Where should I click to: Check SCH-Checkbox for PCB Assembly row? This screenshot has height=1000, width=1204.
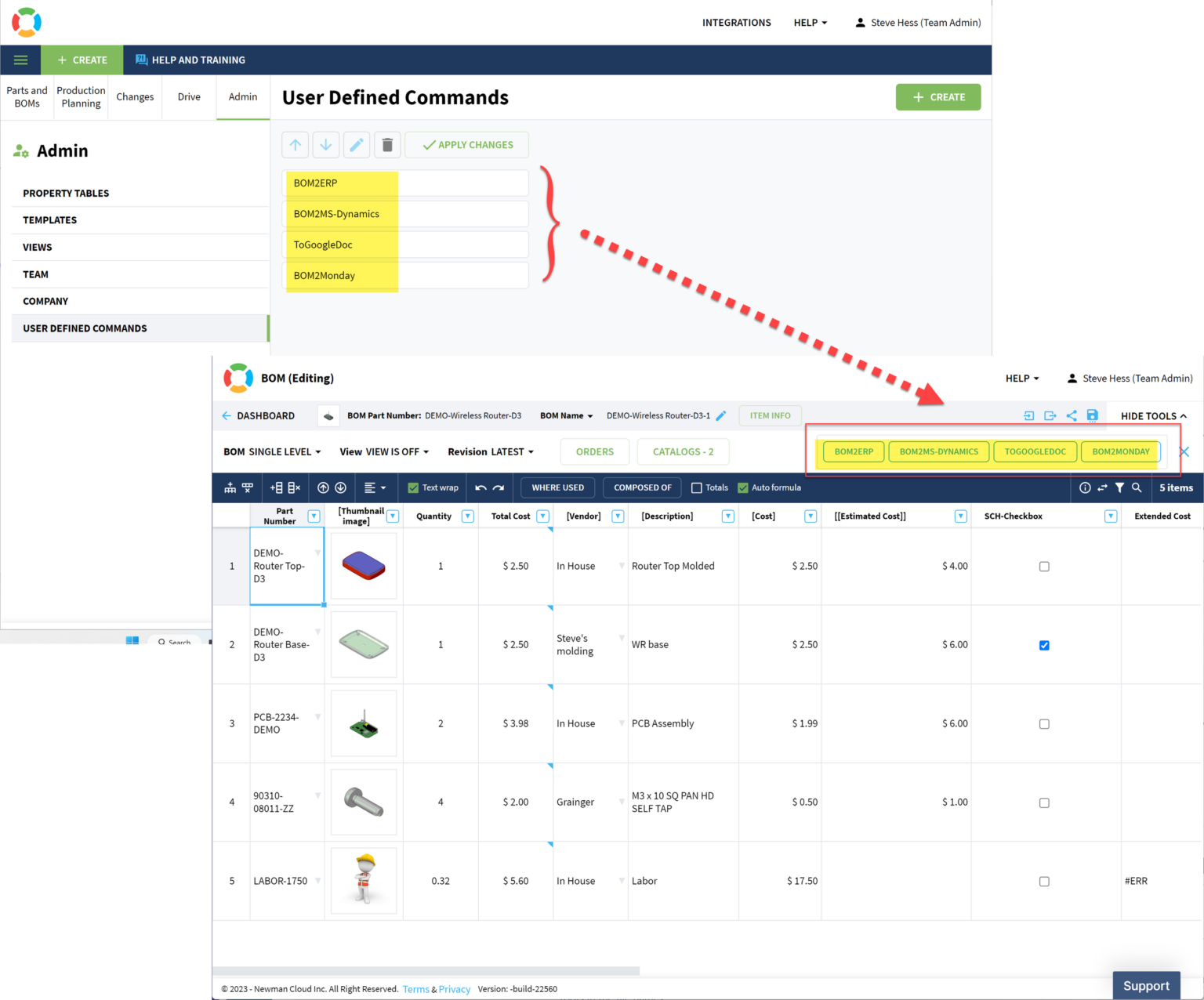click(x=1044, y=724)
